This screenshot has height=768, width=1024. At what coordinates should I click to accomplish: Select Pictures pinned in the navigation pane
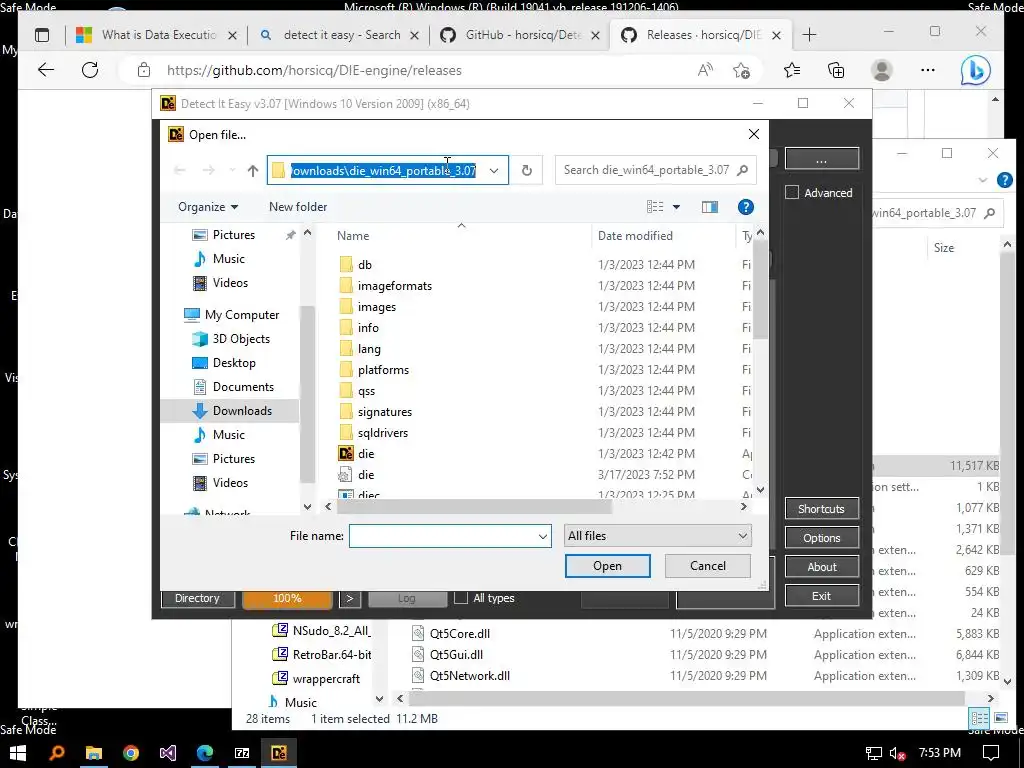point(233,234)
